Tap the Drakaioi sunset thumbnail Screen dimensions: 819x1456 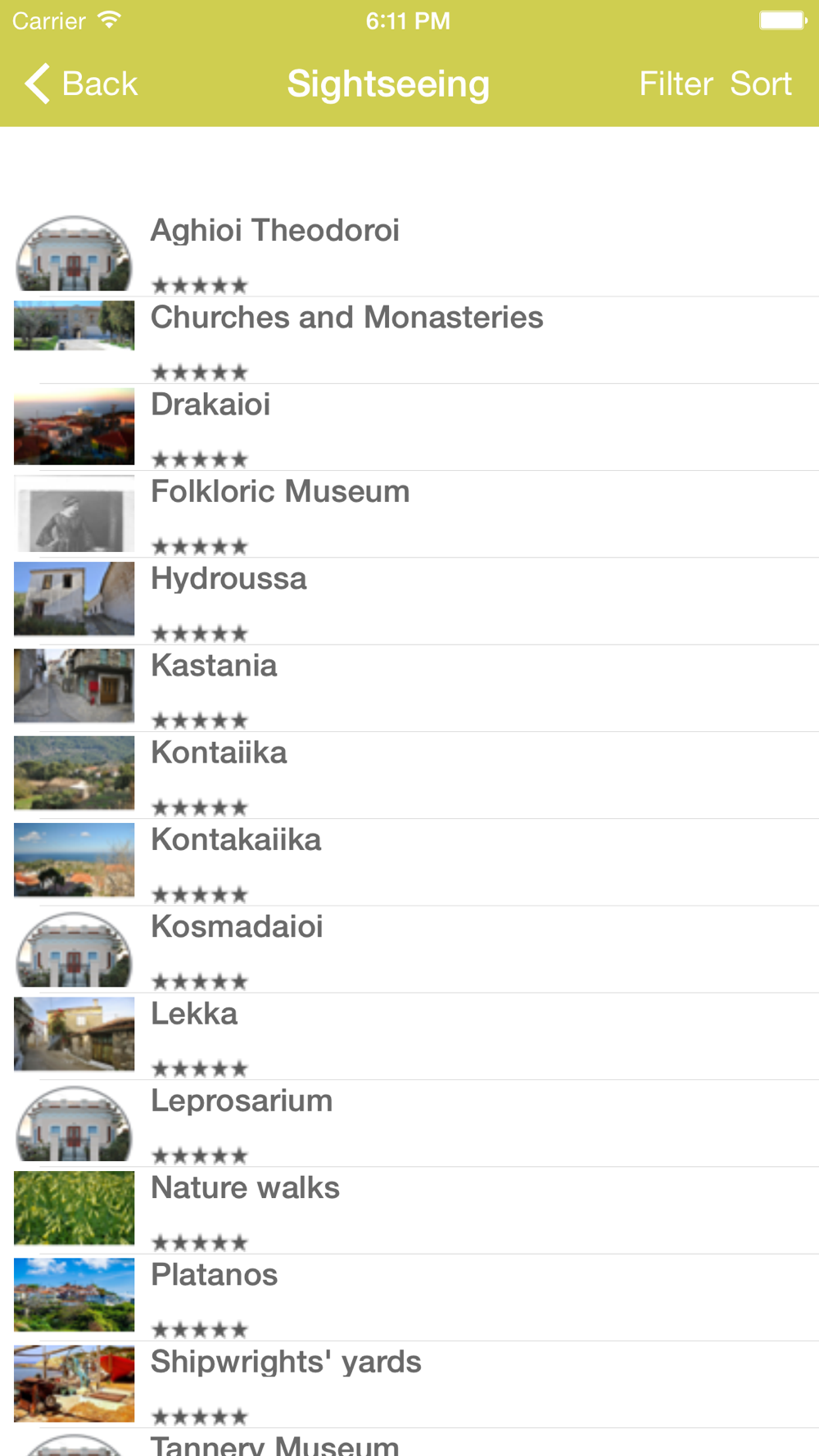click(x=74, y=427)
